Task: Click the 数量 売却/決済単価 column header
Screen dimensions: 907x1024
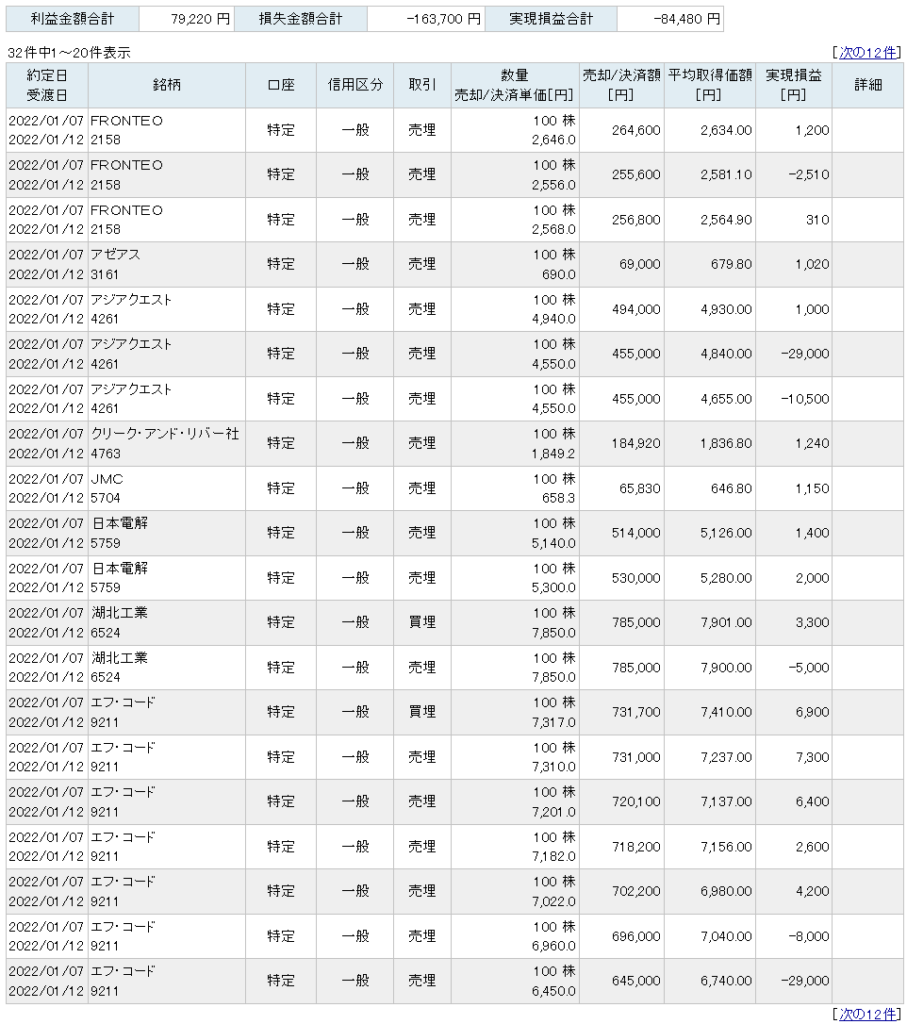Action: pos(515,86)
